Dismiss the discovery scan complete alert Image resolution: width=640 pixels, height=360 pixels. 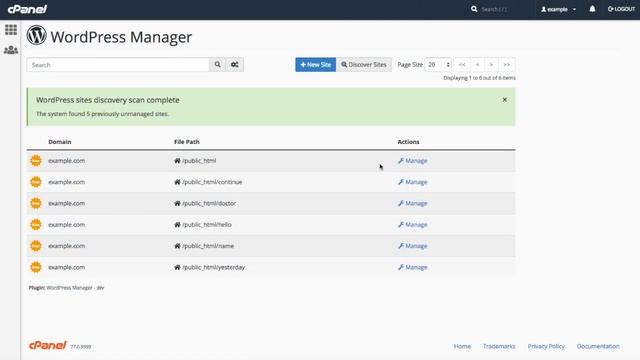[504, 100]
